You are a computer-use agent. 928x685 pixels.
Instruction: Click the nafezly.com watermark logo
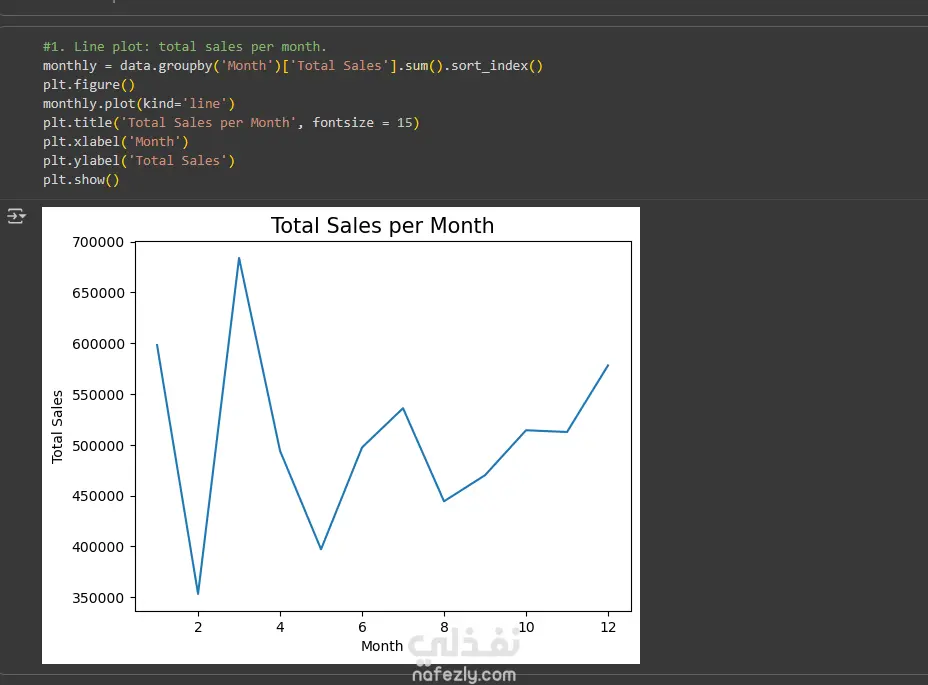[x=464, y=658]
